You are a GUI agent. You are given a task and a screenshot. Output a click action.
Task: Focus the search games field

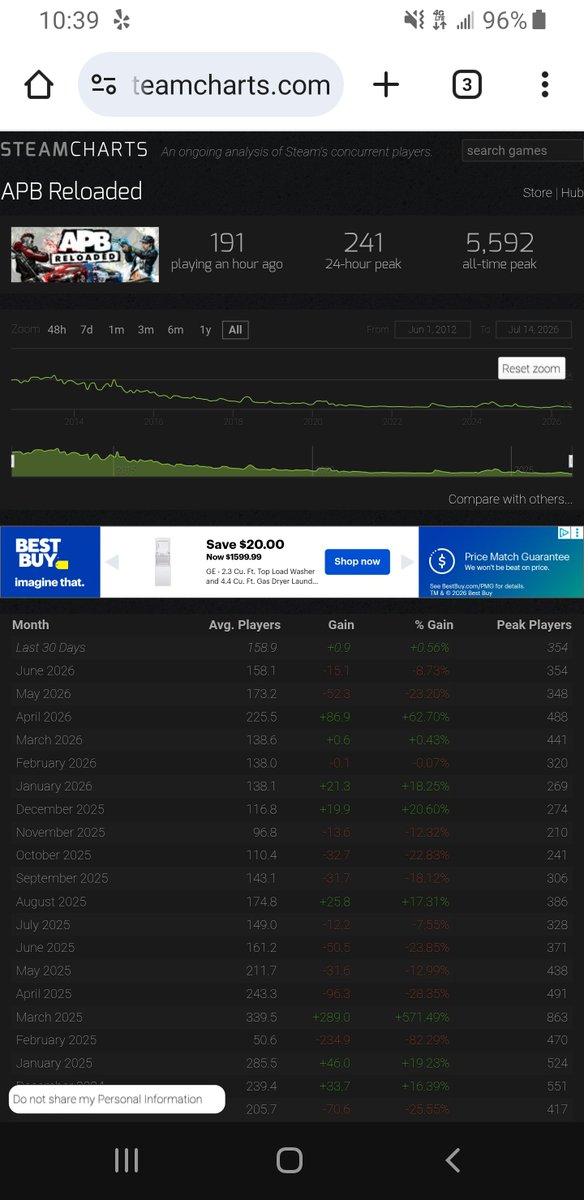click(523, 151)
